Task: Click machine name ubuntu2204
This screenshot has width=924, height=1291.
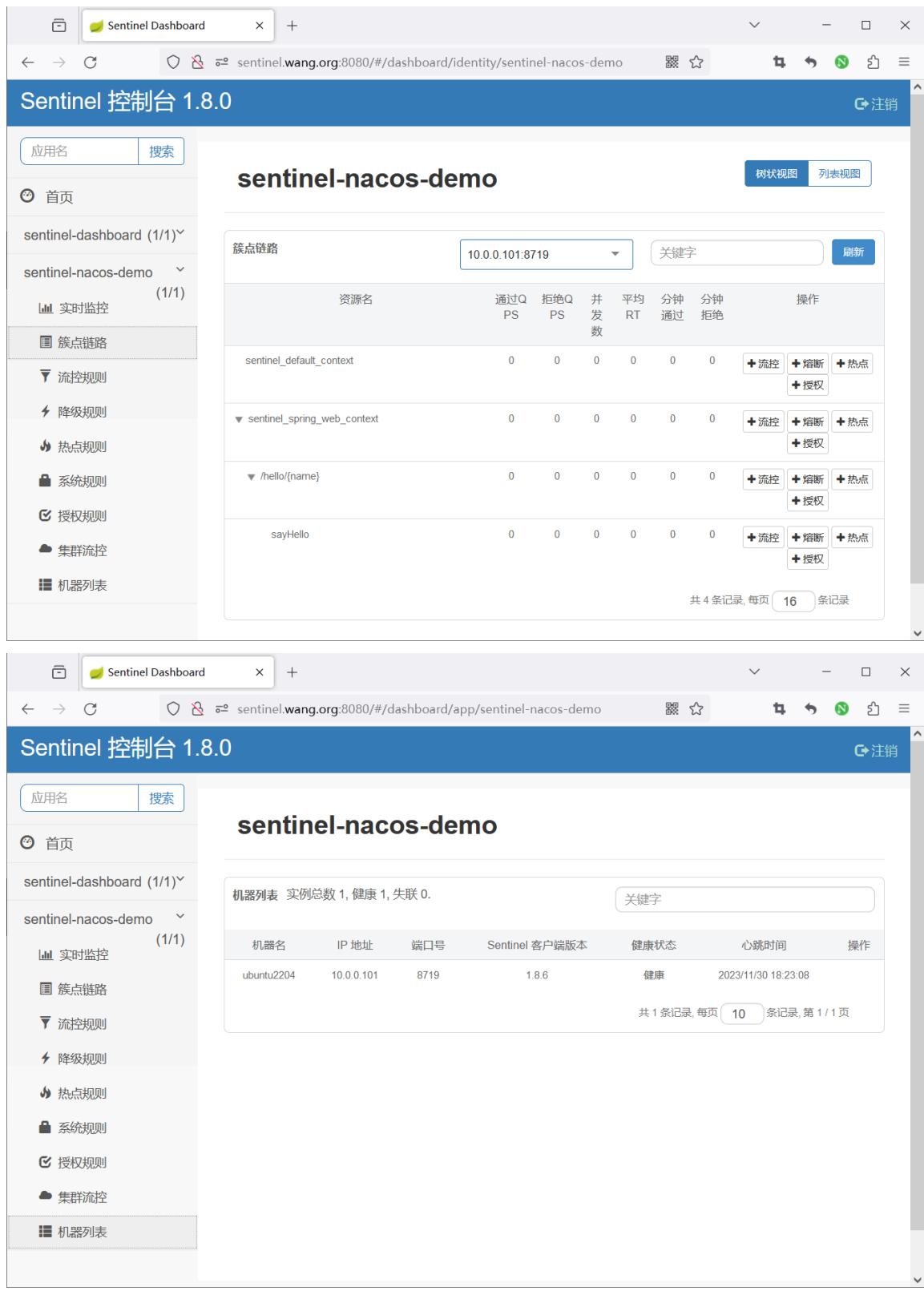Action: coord(268,975)
